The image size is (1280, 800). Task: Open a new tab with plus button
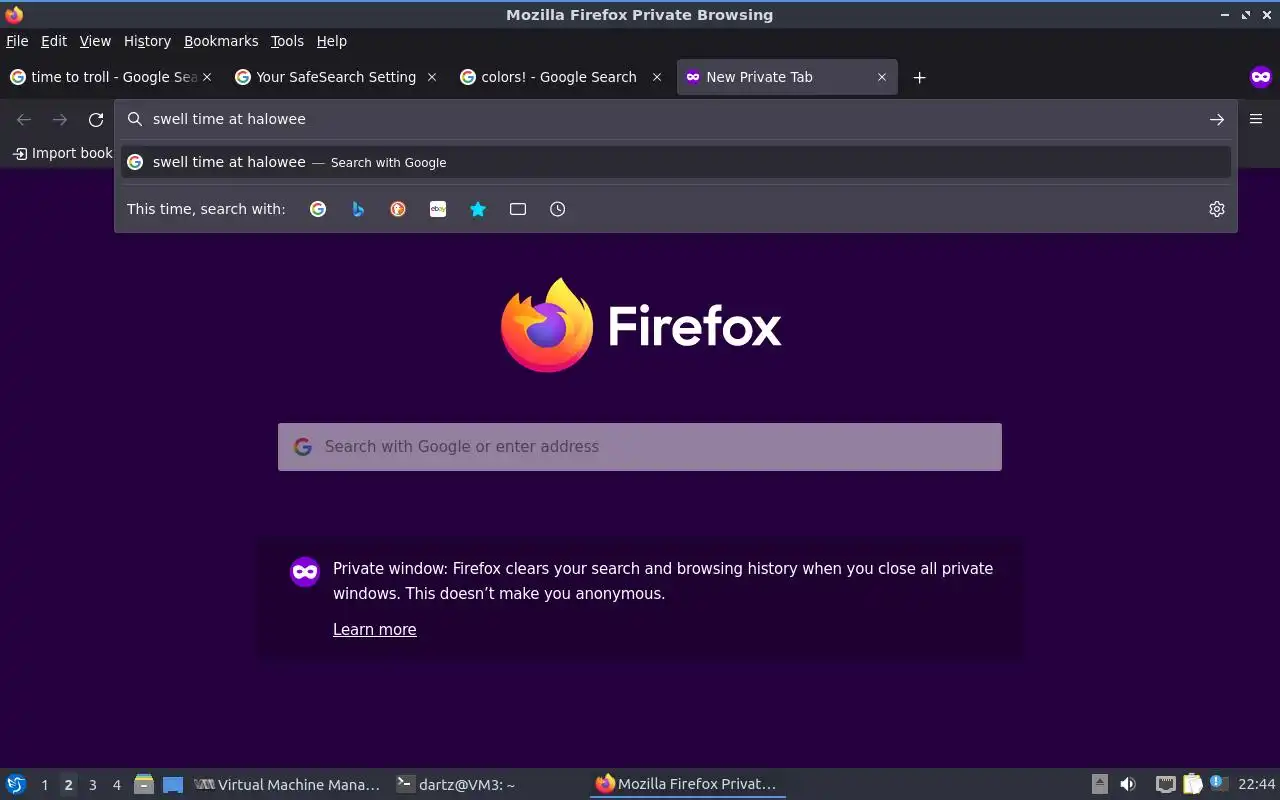pos(919,77)
